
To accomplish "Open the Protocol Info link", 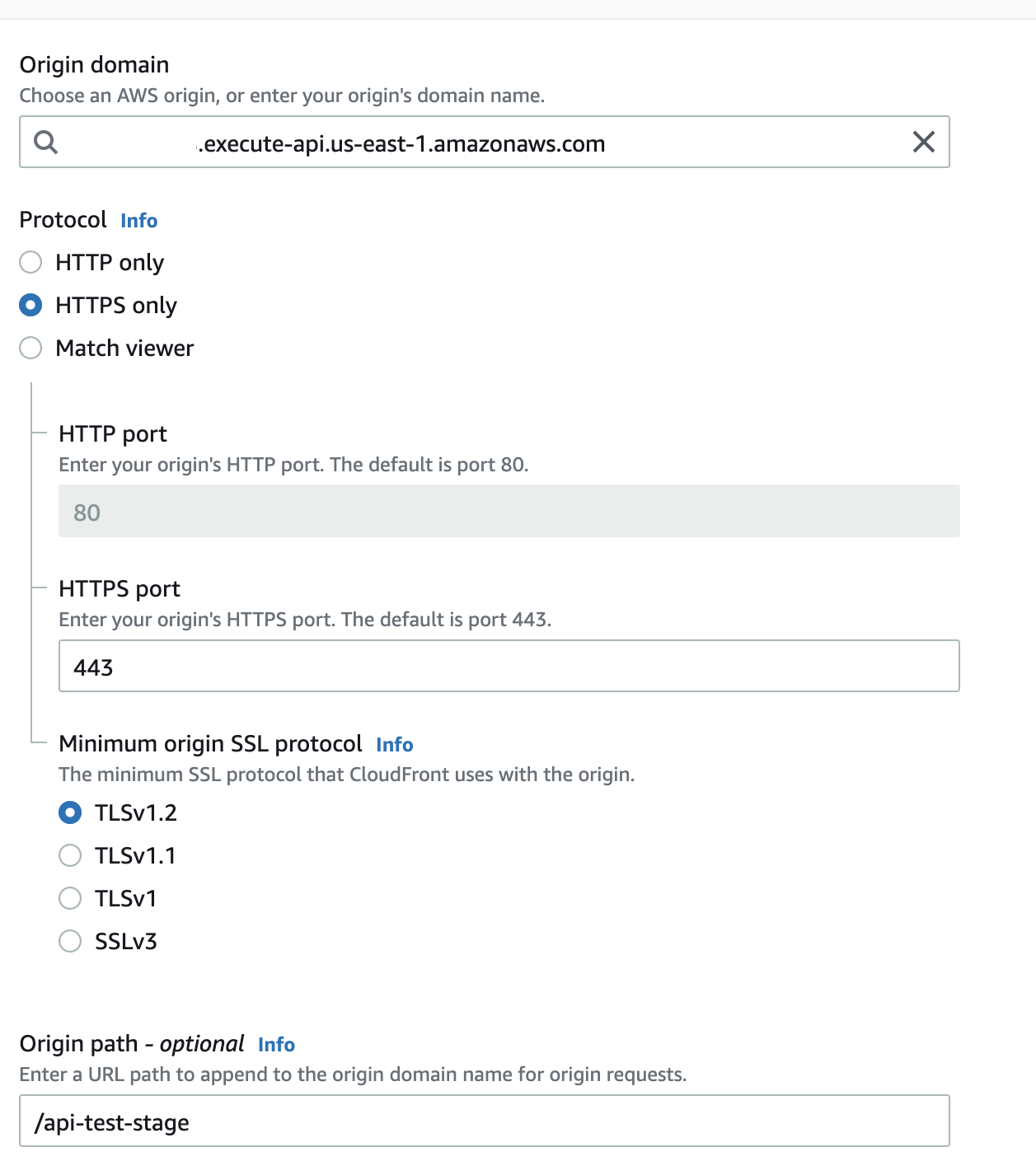I will [x=138, y=220].
